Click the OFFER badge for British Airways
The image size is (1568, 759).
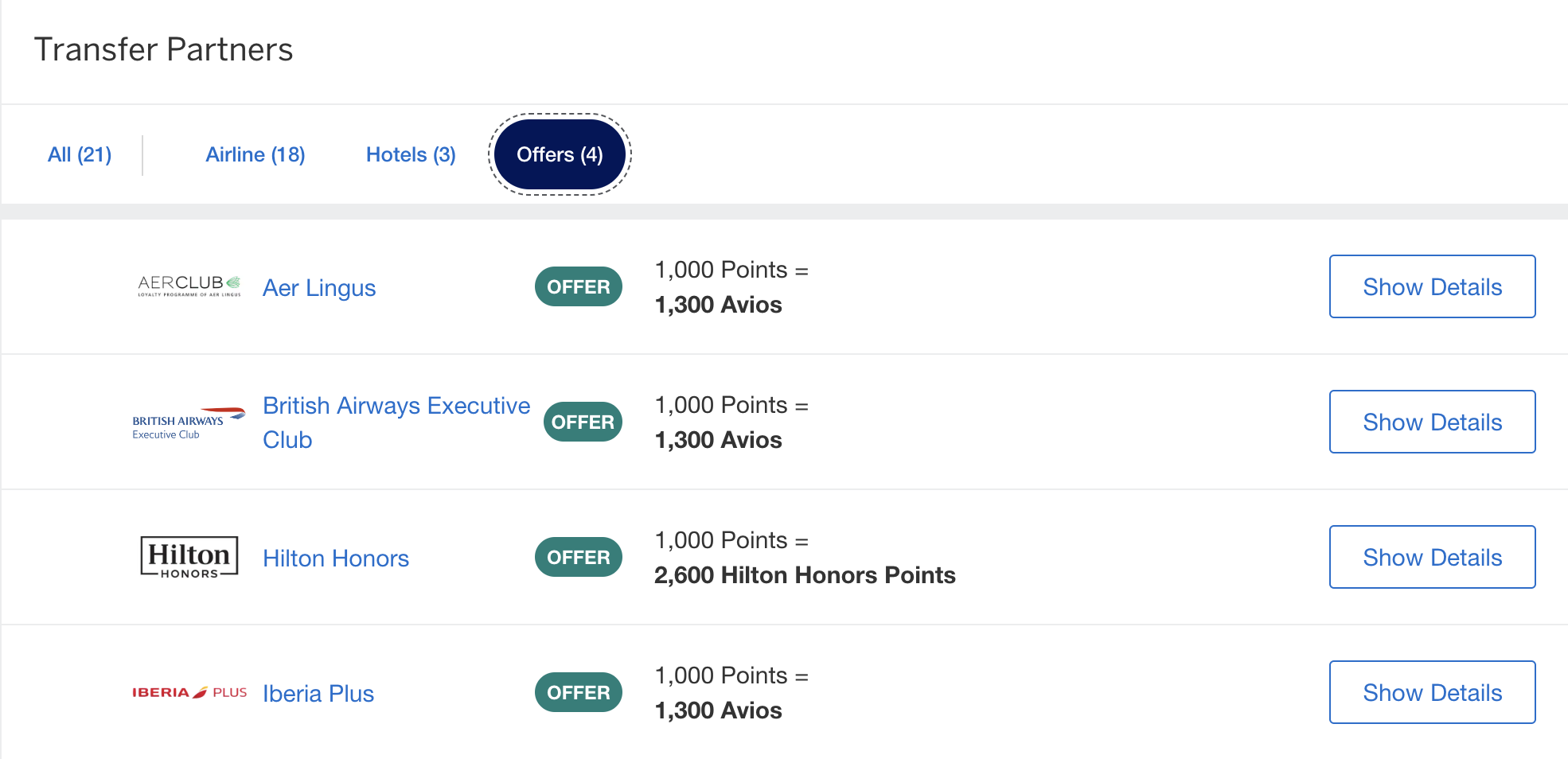583,422
